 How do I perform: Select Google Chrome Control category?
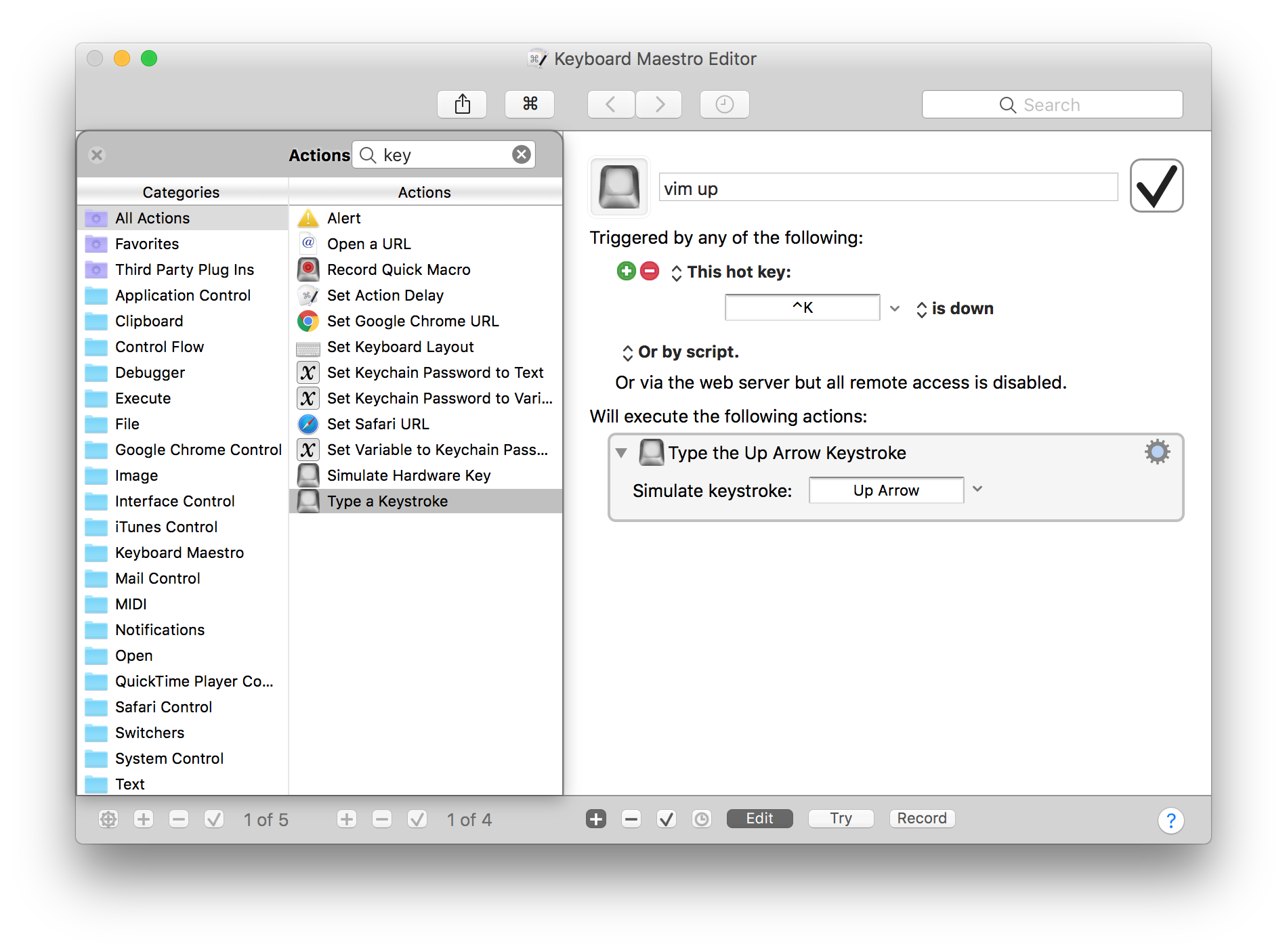point(182,450)
